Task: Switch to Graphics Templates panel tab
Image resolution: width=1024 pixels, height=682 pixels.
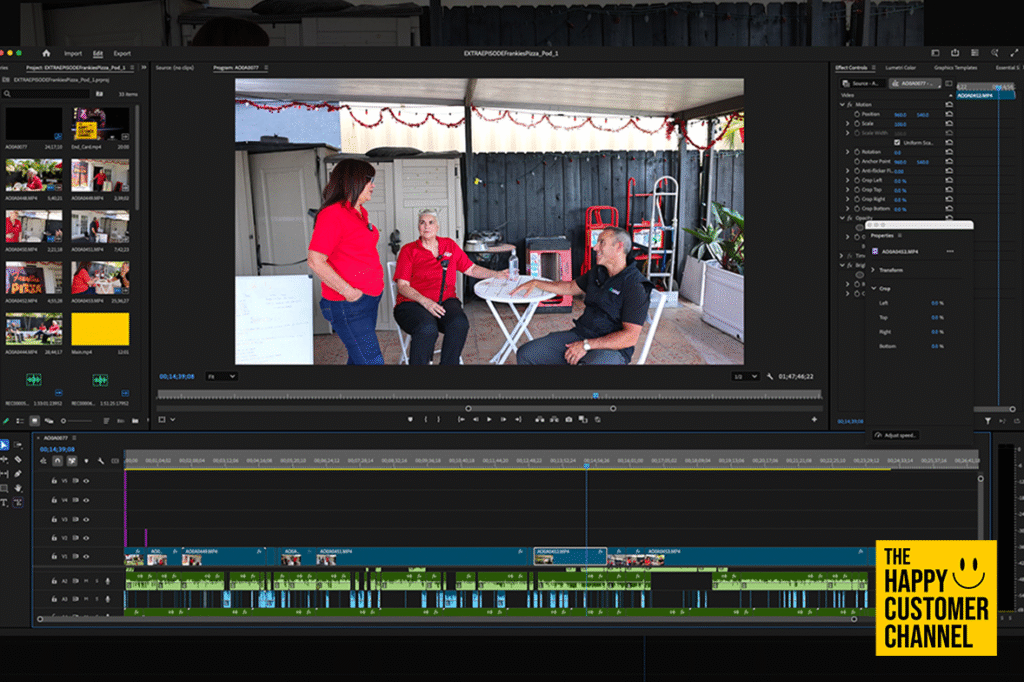Action: click(955, 68)
